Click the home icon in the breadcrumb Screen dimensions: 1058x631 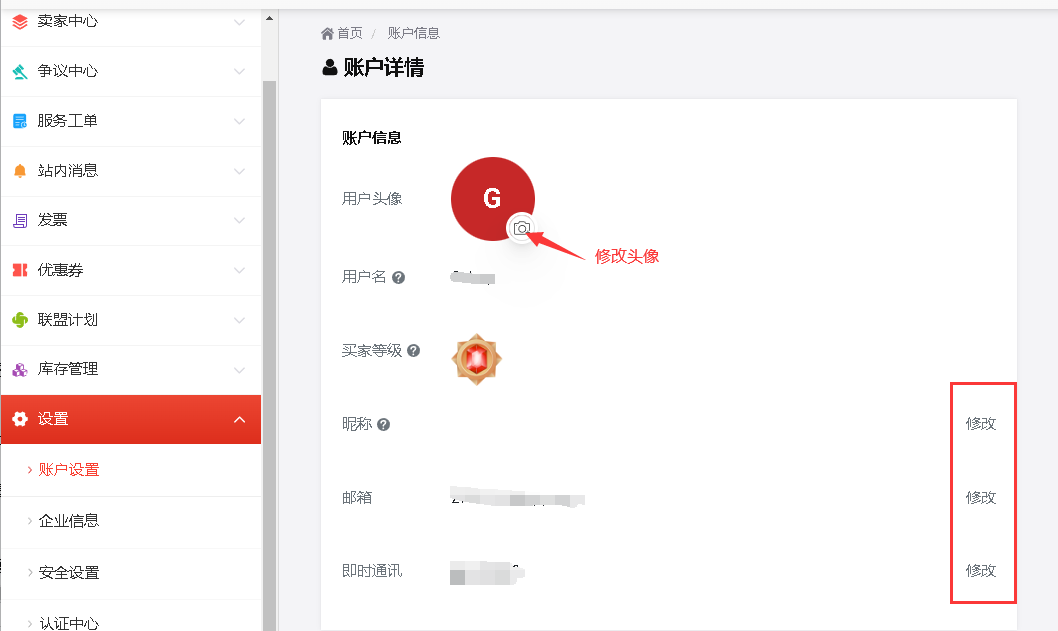point(327,34)
